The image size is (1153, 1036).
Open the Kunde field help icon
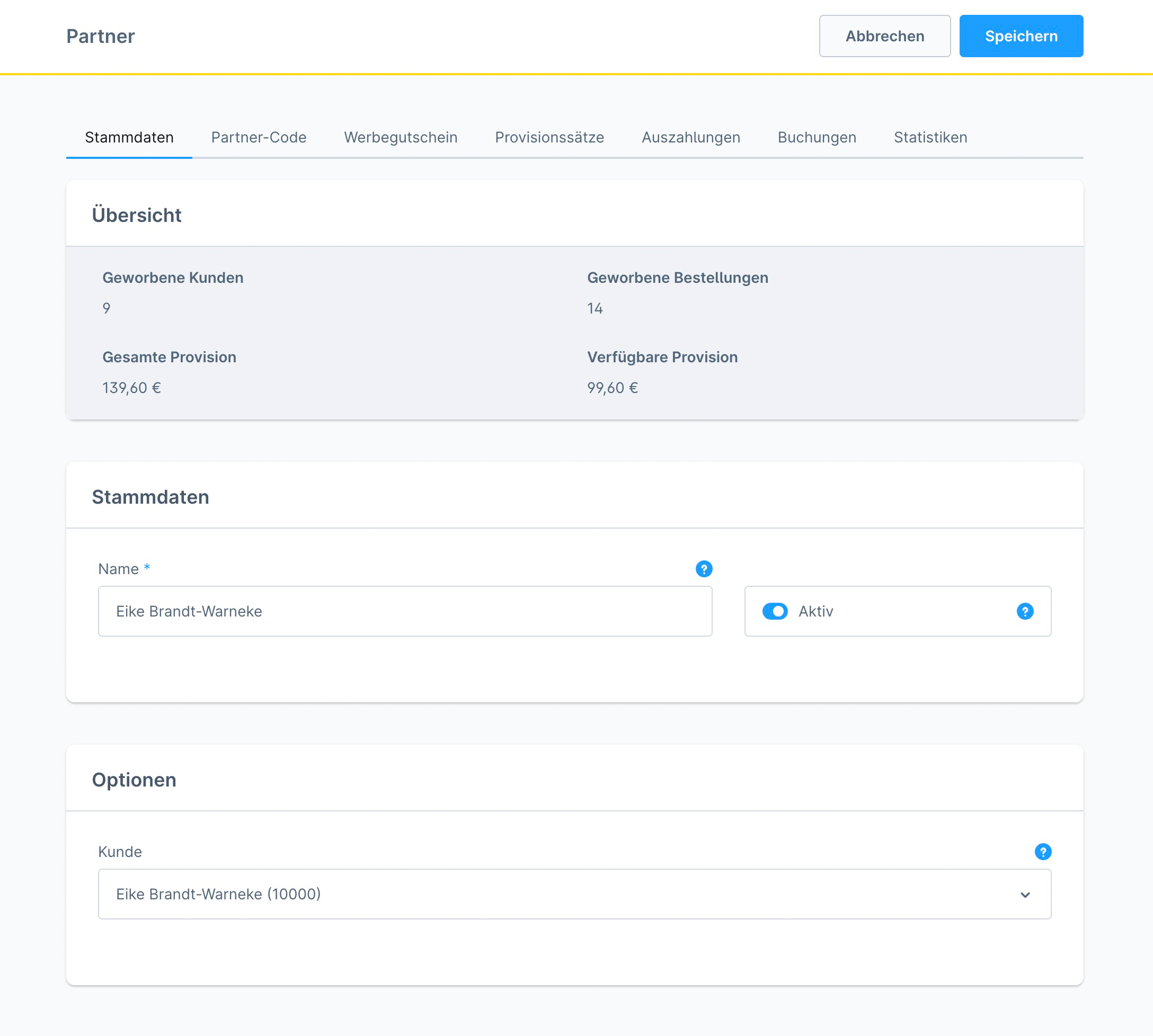(x=1043, y=852)
